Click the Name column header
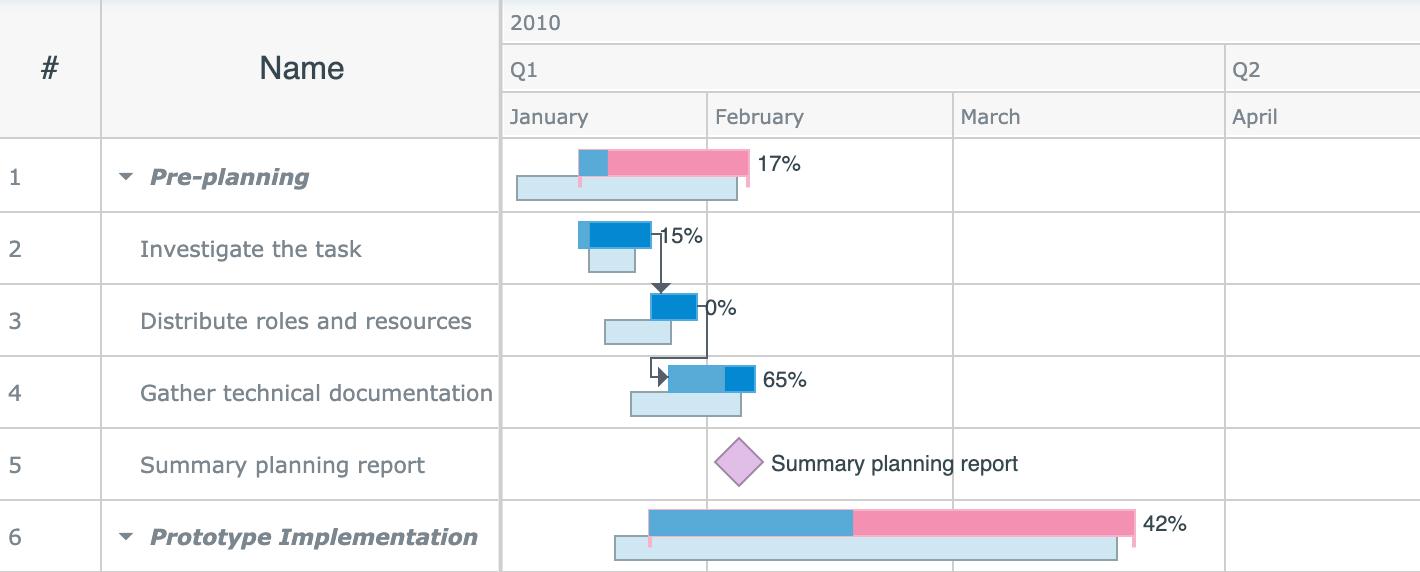 [x=301, y=68]
